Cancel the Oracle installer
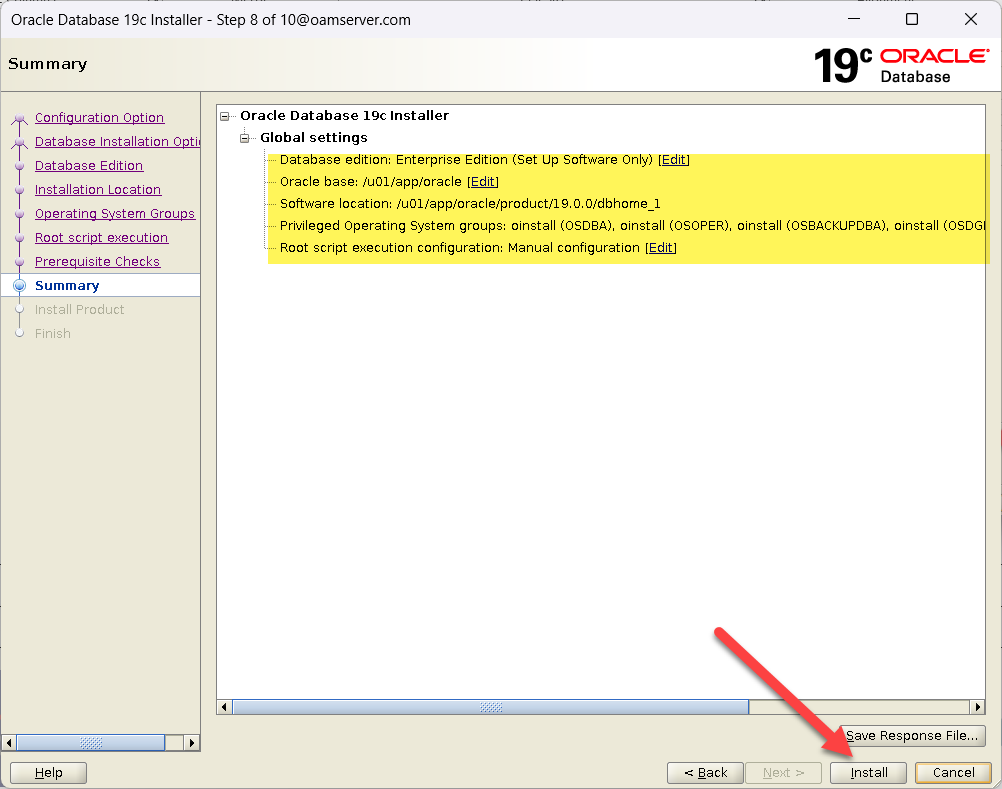The image size is (1002, 789). (952, 772)
